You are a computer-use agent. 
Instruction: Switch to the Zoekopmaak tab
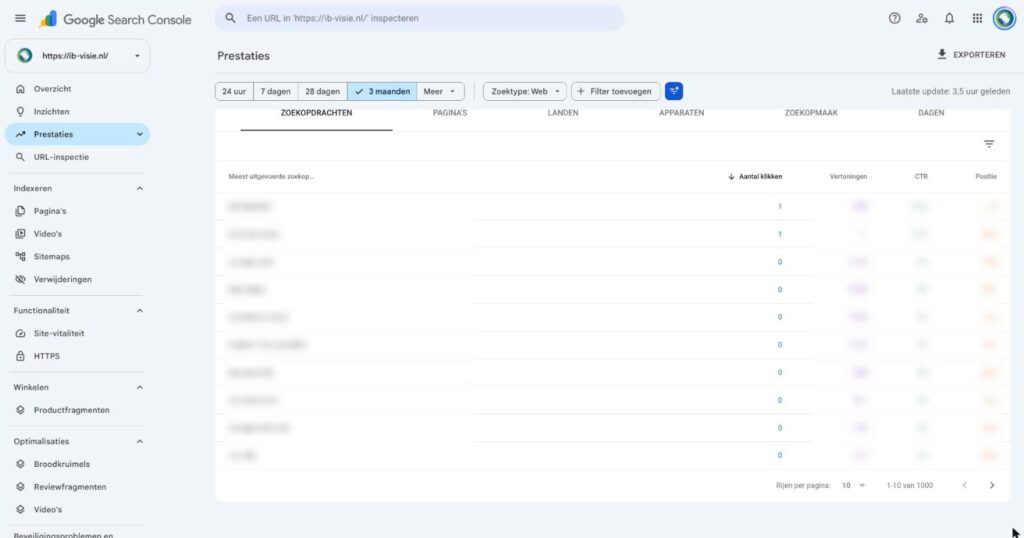pyautogui.click(x=811, y=113)
